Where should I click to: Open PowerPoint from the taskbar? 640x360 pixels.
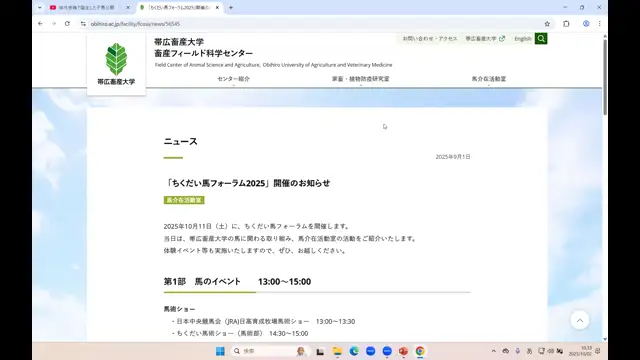click(403, 351)
